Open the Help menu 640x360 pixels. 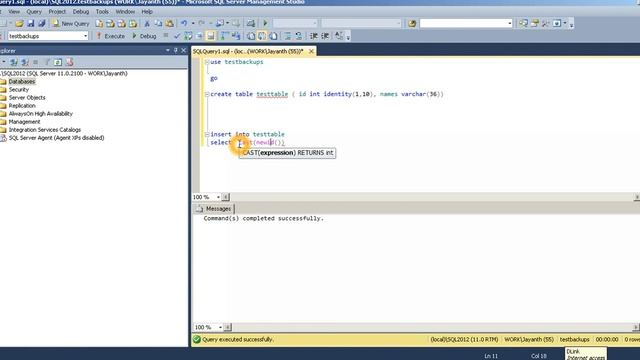tap(147, 11)
